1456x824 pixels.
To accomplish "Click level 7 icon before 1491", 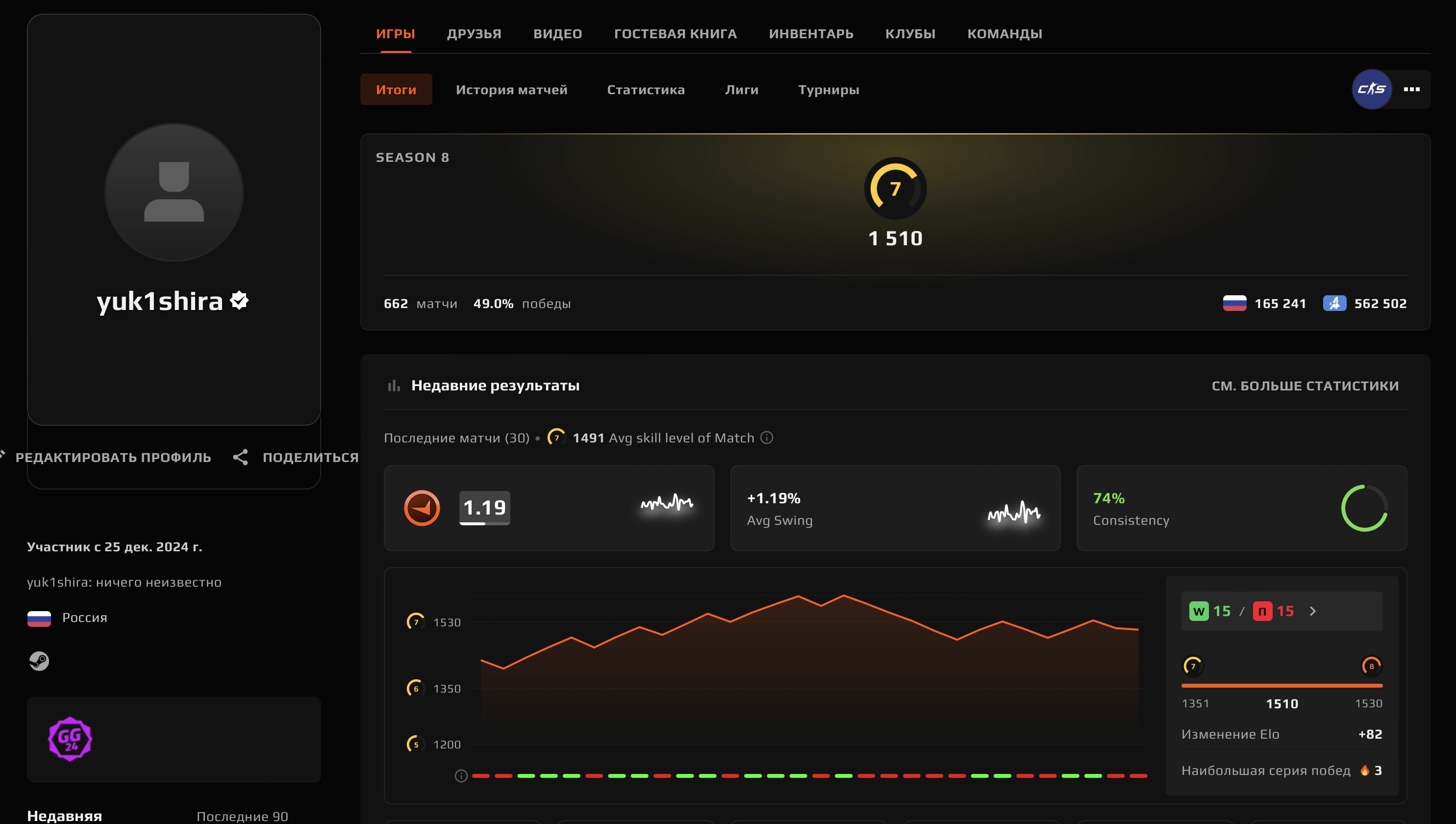I will (x=556, y=438).
